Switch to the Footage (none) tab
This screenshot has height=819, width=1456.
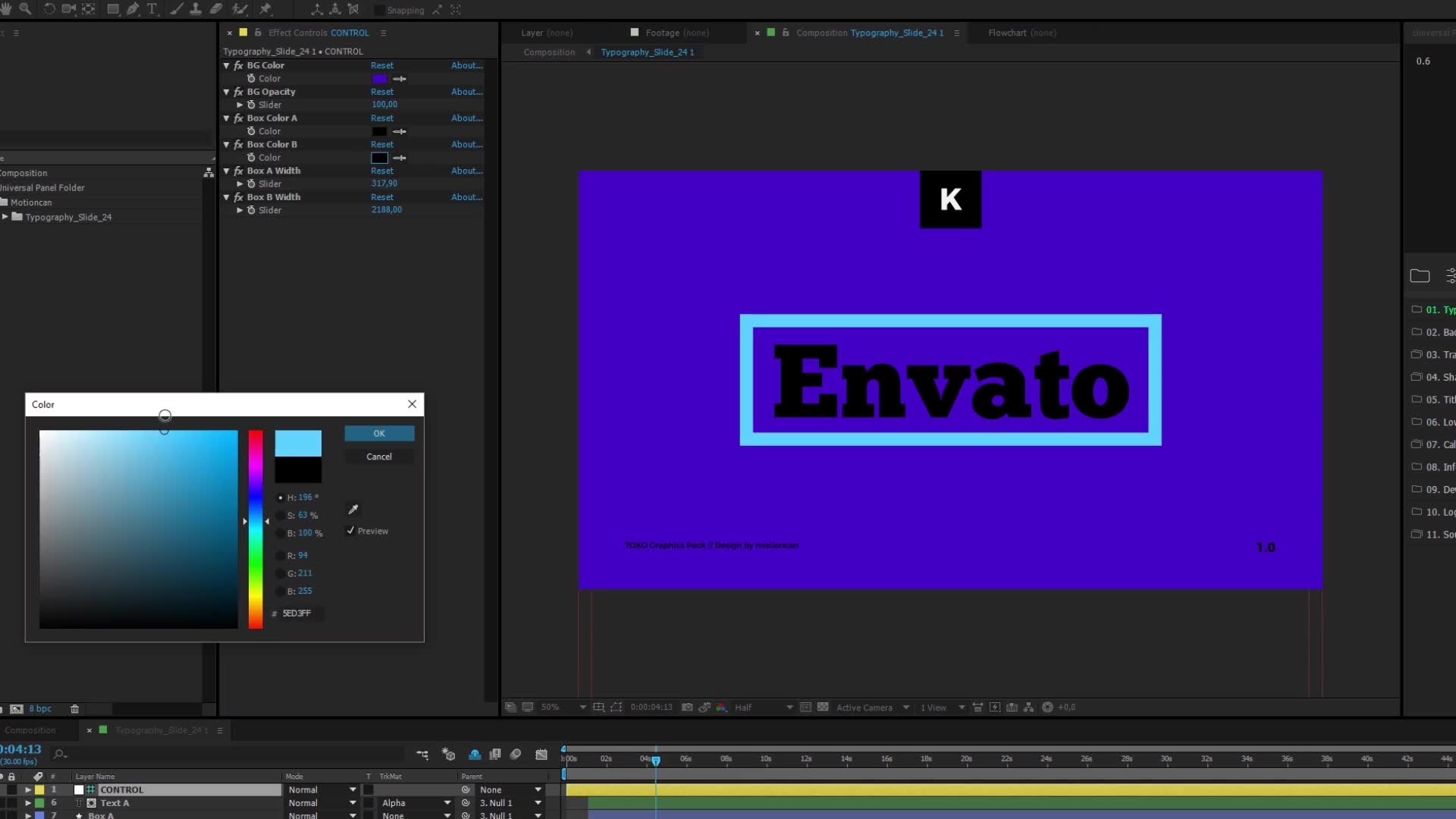click(x=677, y=33)
